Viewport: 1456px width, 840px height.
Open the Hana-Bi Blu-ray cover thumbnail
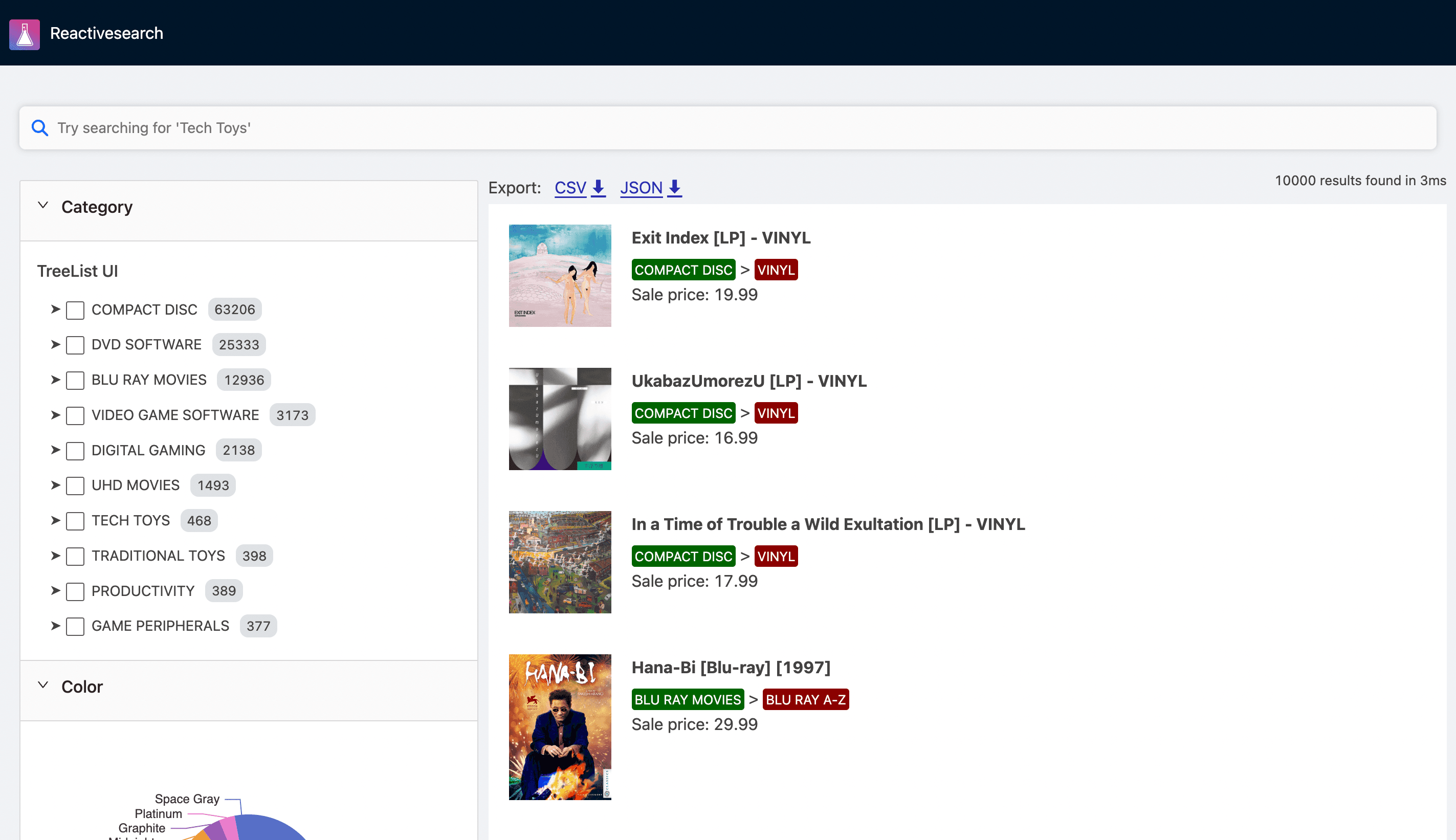559,727
